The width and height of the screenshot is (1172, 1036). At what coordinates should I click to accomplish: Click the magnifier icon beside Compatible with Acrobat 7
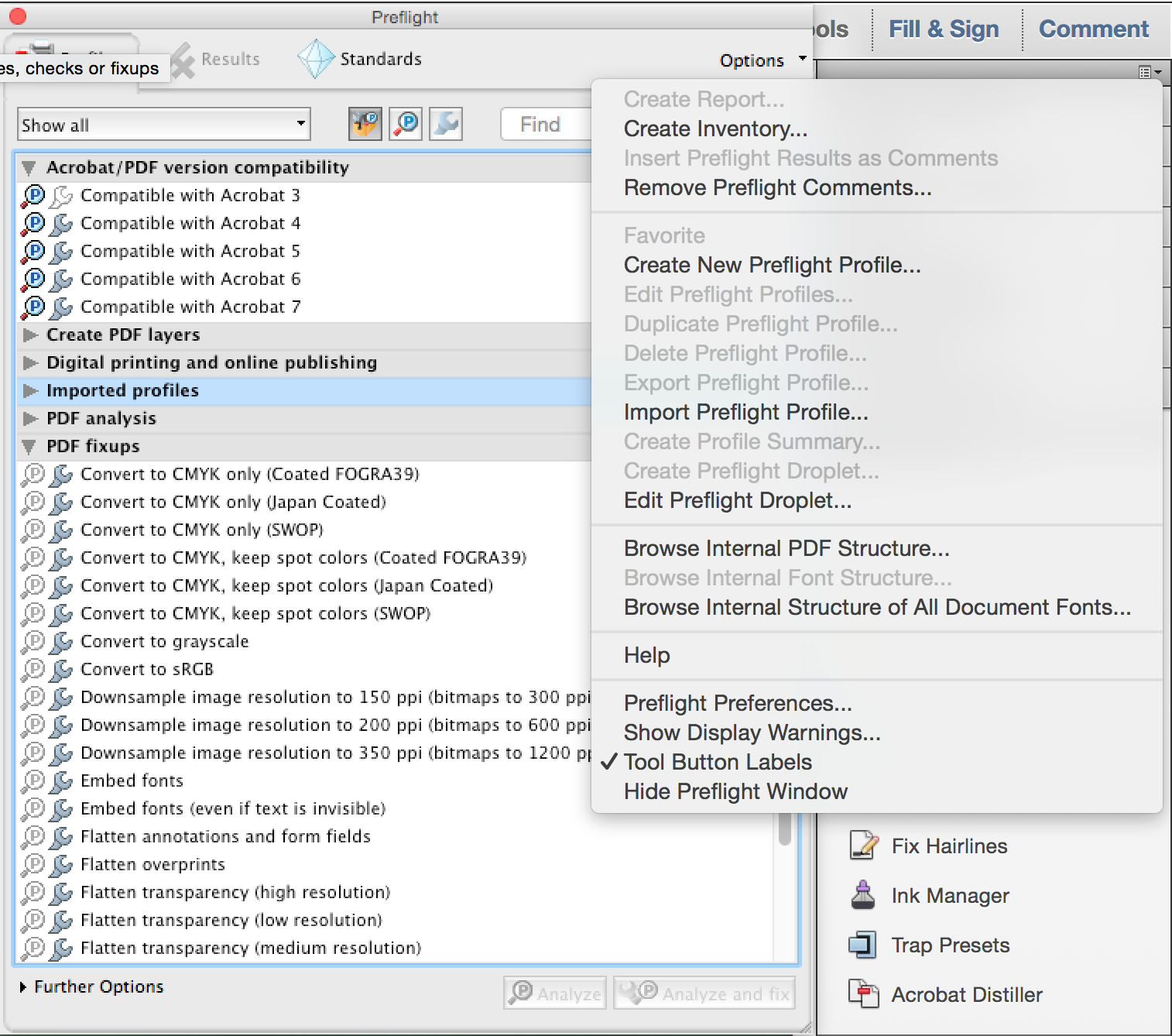pos(33,307)
